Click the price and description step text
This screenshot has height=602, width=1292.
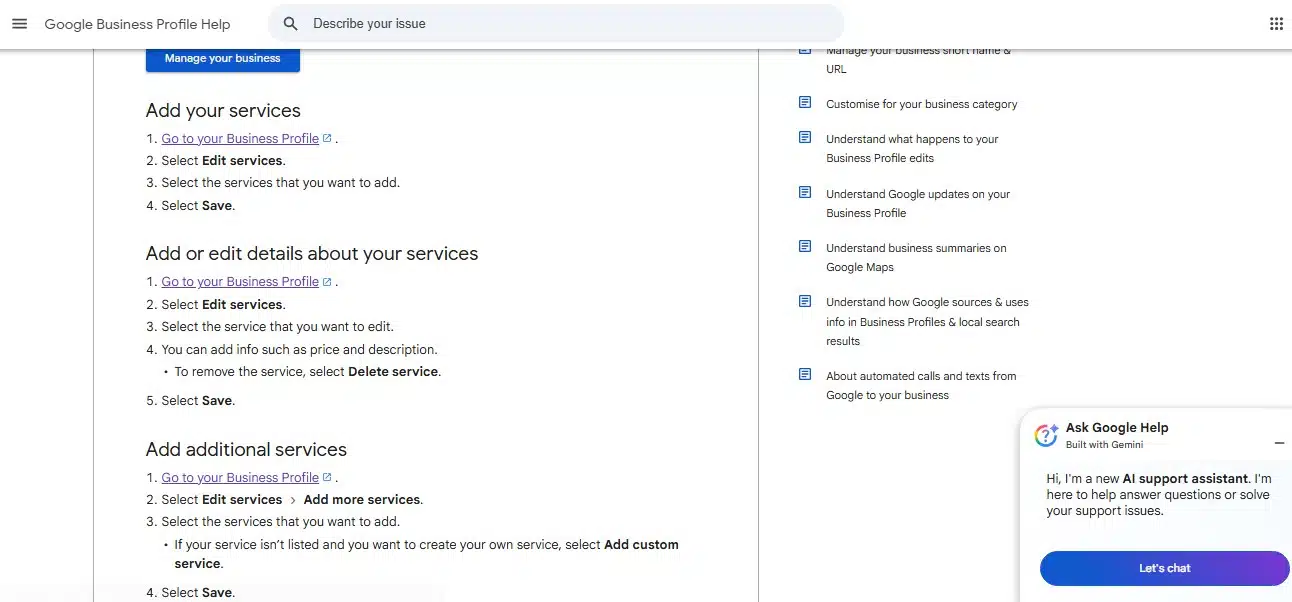299,350
